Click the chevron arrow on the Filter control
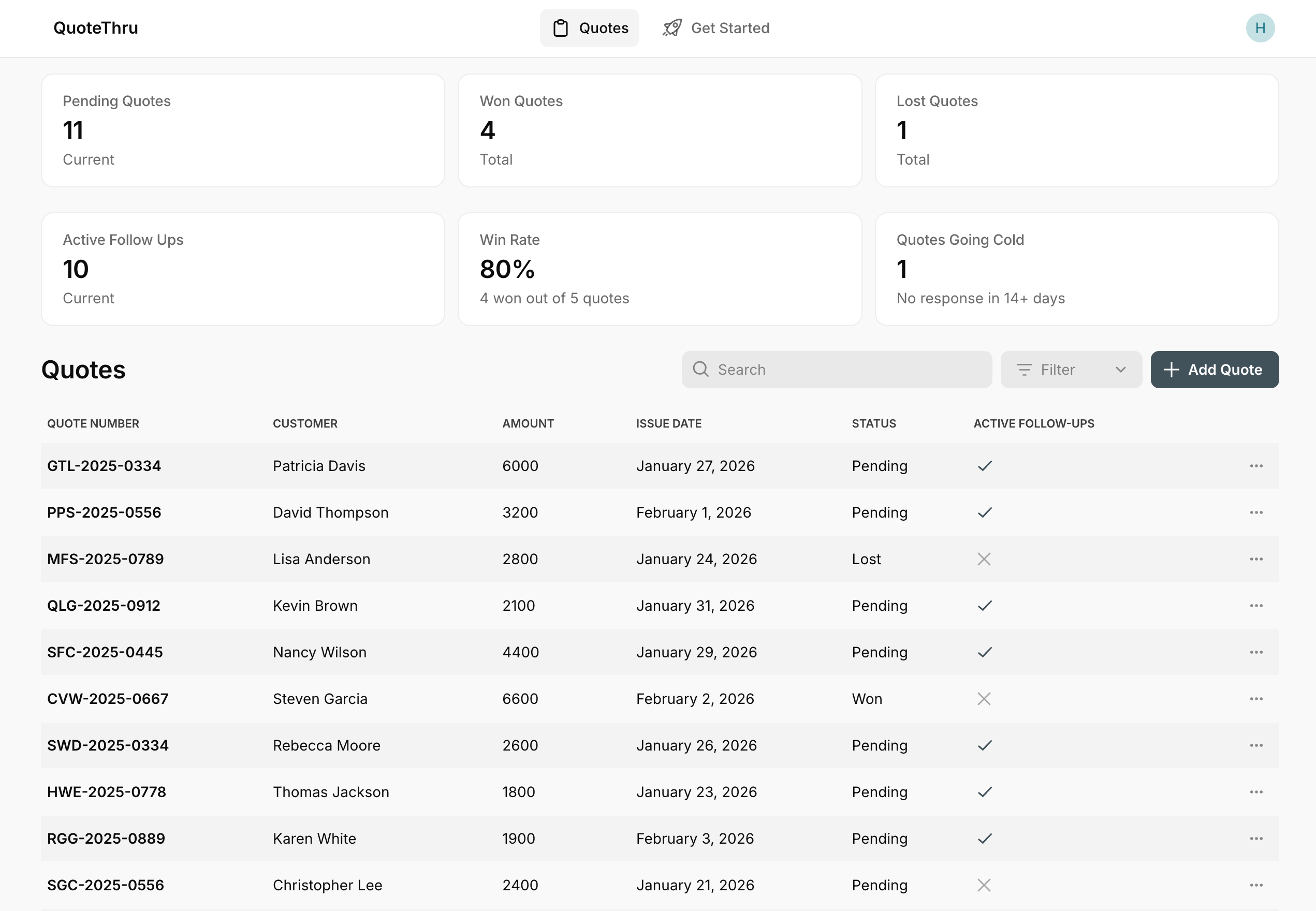Viewport: 1316px width, 911px height. coord(1120,369)
